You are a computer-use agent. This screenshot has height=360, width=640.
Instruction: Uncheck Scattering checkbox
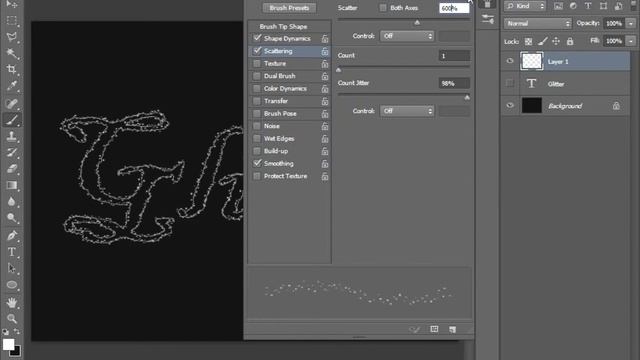point(257,51)
